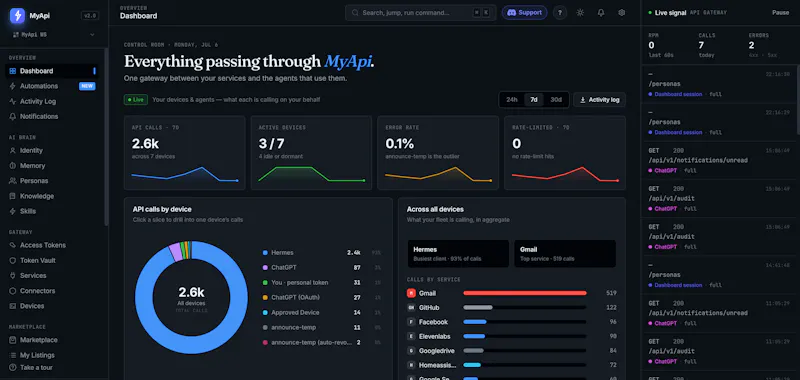
Task: Go to the Identity page
Action: tap(51, 150)
